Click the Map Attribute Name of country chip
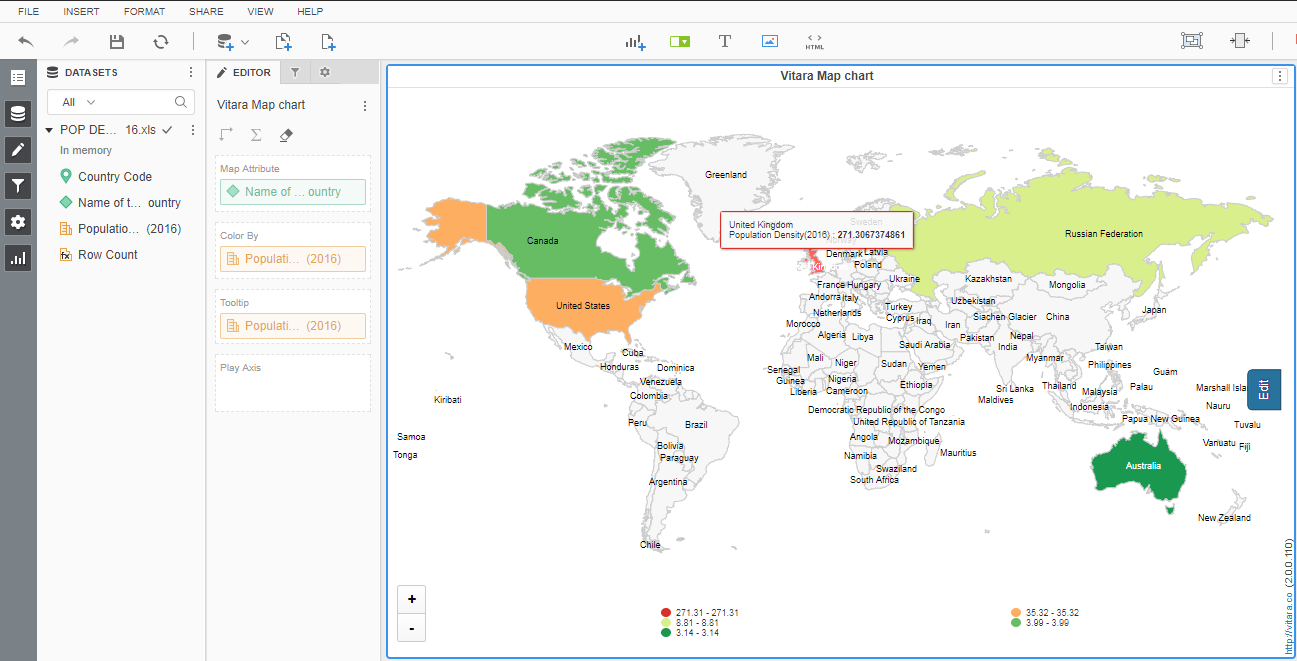This screenshot has width=1297, height=661. (x=293, y=192)
